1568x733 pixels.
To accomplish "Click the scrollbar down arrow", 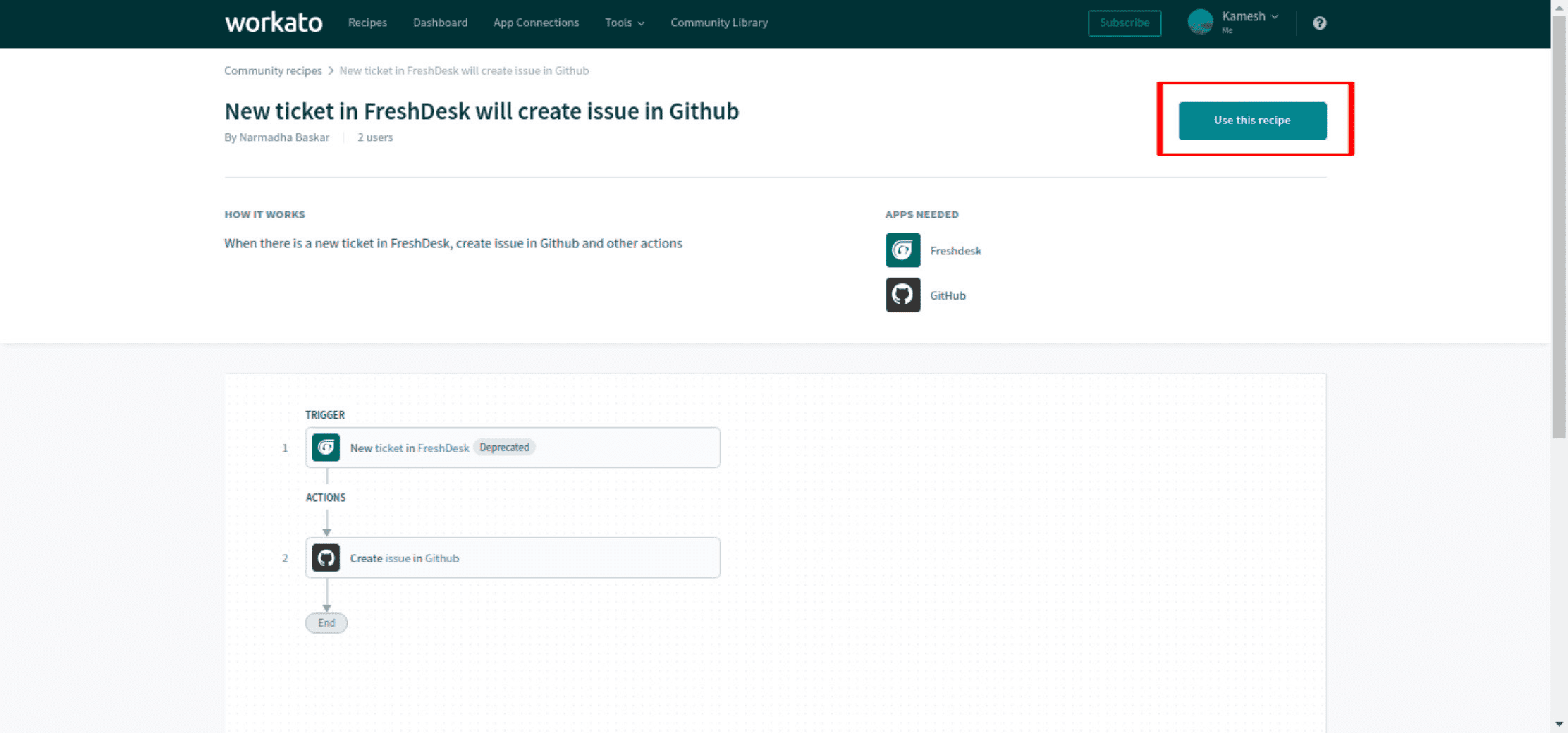I will point(1559,724).
